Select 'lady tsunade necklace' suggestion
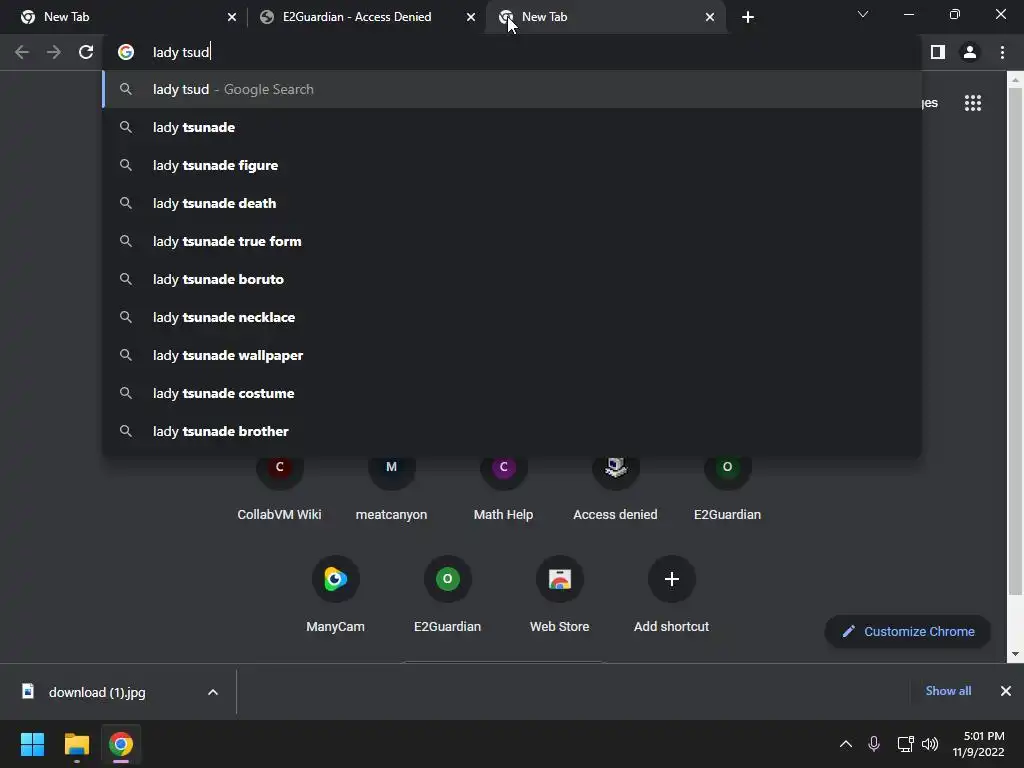 pos(512,317)
